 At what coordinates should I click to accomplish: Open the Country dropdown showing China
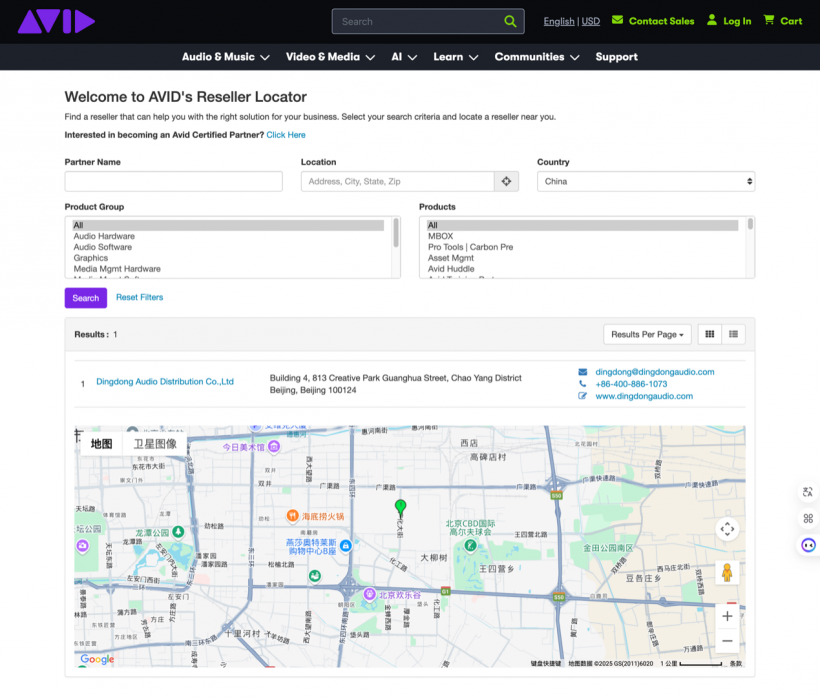pos(646,181)
